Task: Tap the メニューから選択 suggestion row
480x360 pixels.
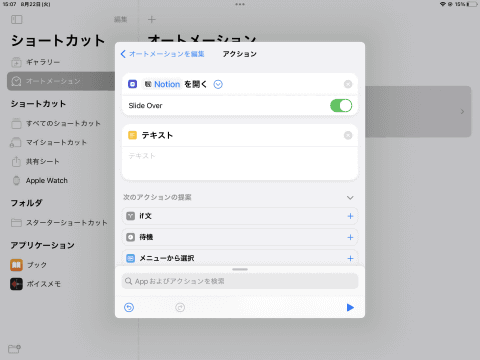Action: (x=240, y=258)
